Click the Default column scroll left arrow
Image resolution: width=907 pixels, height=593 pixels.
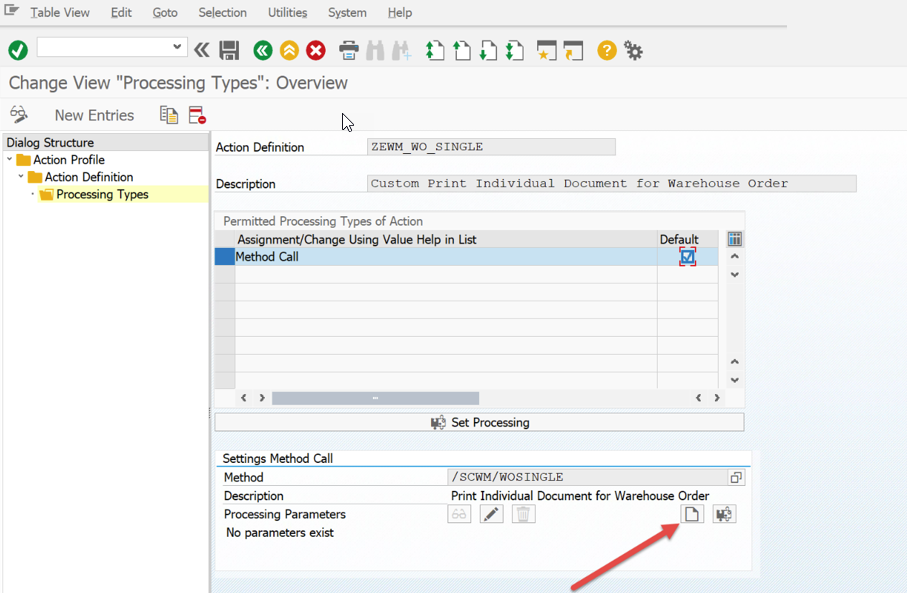pos(698,397)
